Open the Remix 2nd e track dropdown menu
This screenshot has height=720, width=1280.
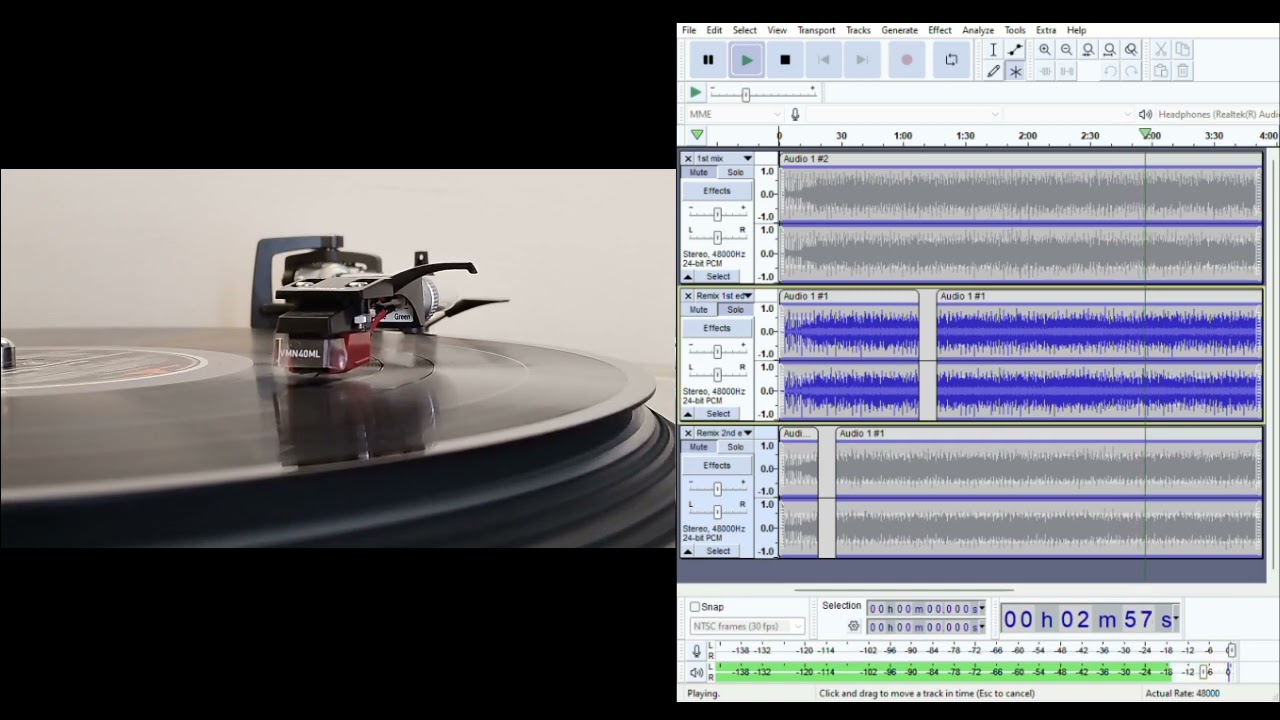tap(747, 433)
